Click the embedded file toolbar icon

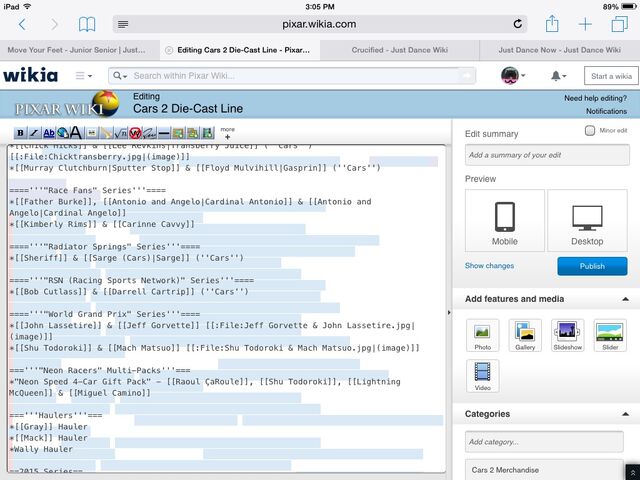pos(92,133)
